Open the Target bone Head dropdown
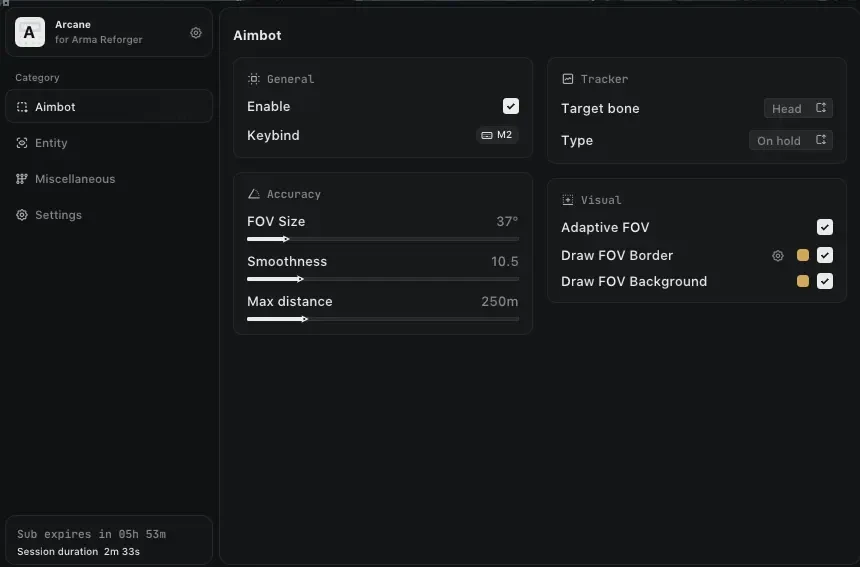 (x=798, y=109)
